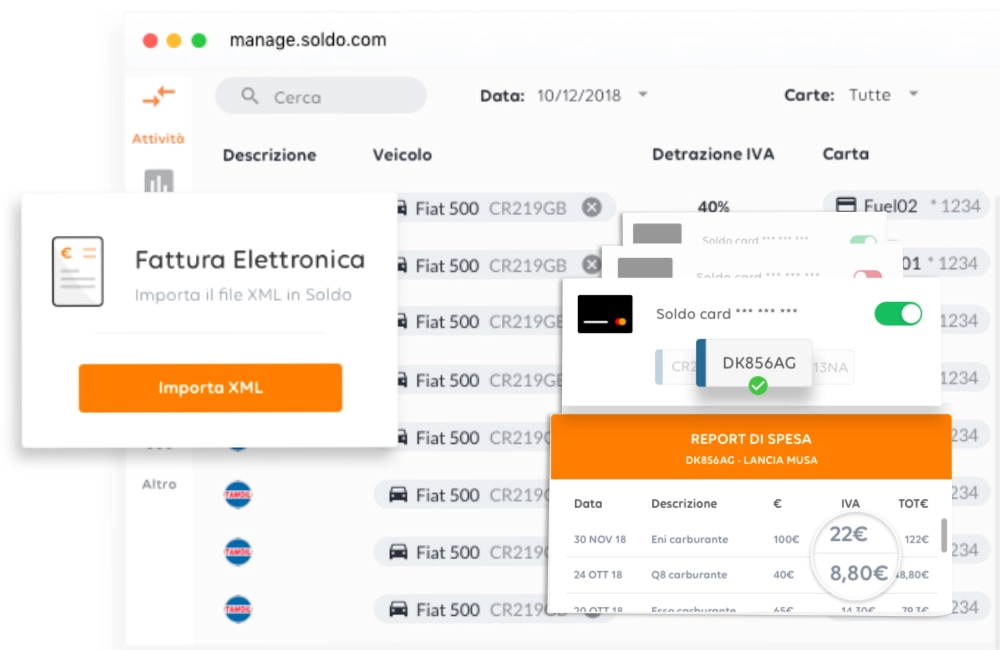Click the green macOS maximize window button

[199, 40]
